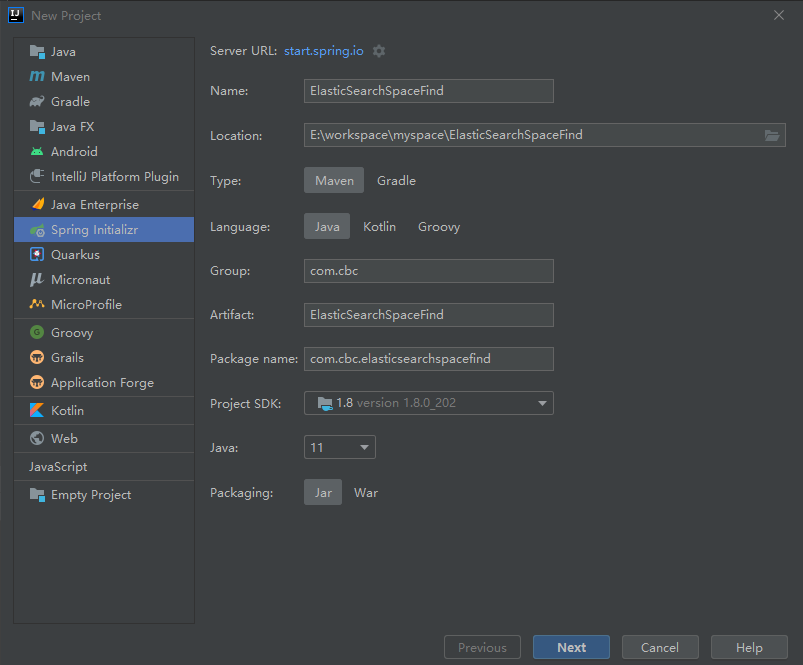Select Jar packaging
803x665 pixels.
(323, 492)
